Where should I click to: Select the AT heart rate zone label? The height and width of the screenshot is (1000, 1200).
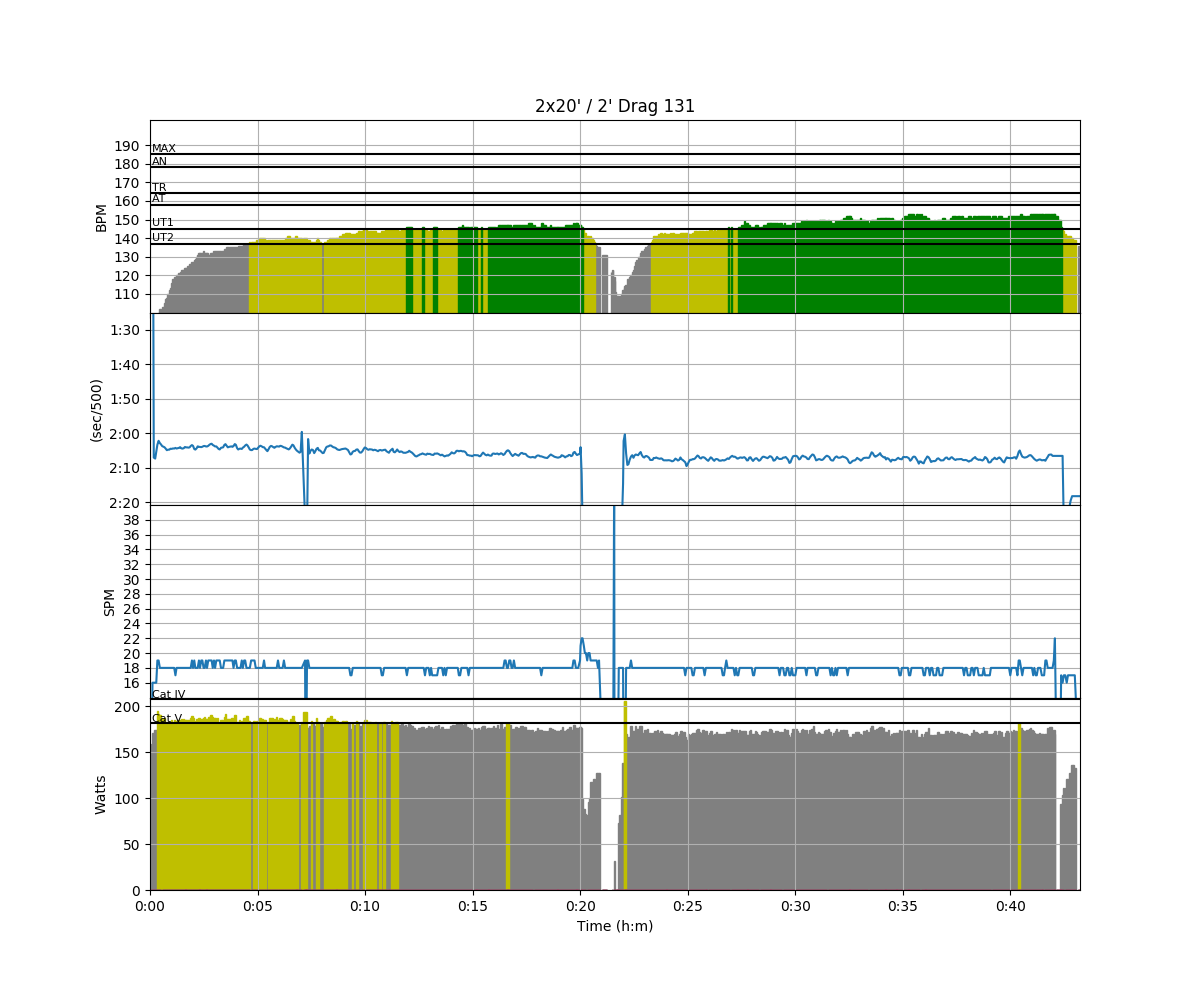pos(159,199)
